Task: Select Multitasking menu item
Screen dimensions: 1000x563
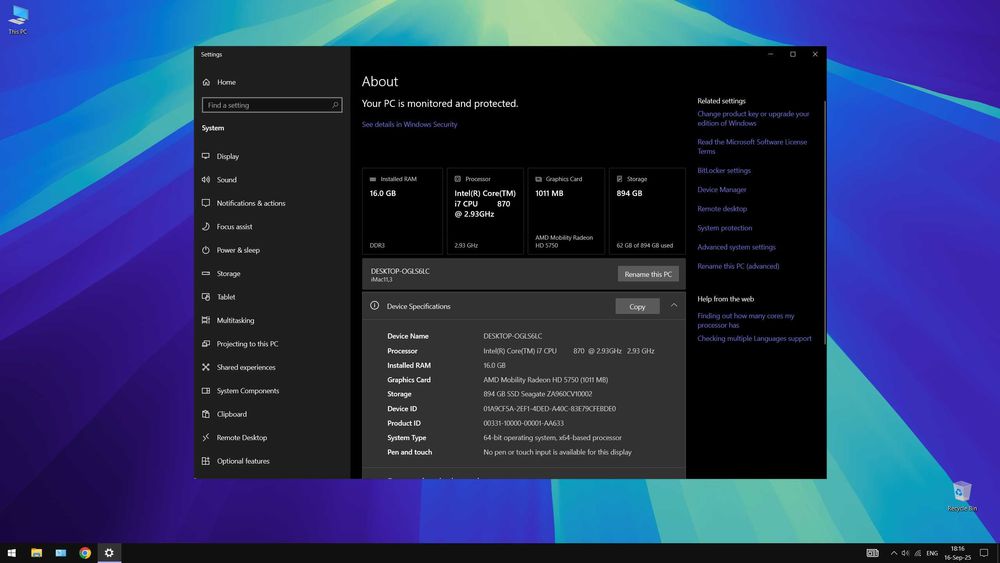Action: coord(235,320)
